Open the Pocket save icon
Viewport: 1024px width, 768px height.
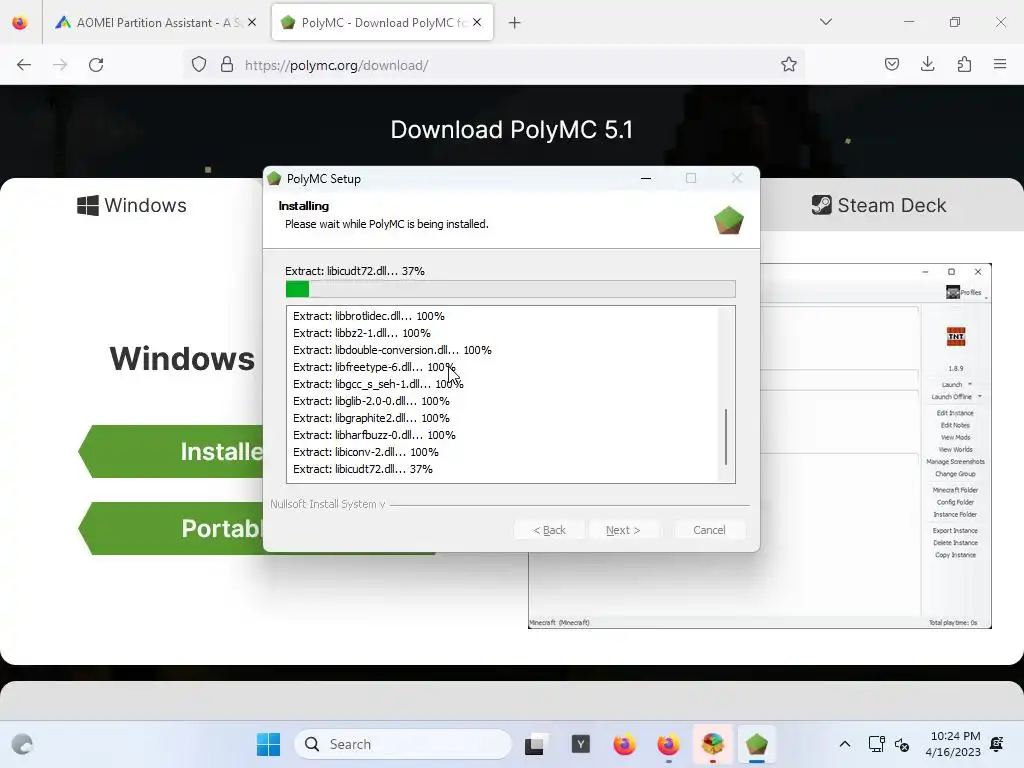click(892, 64)
